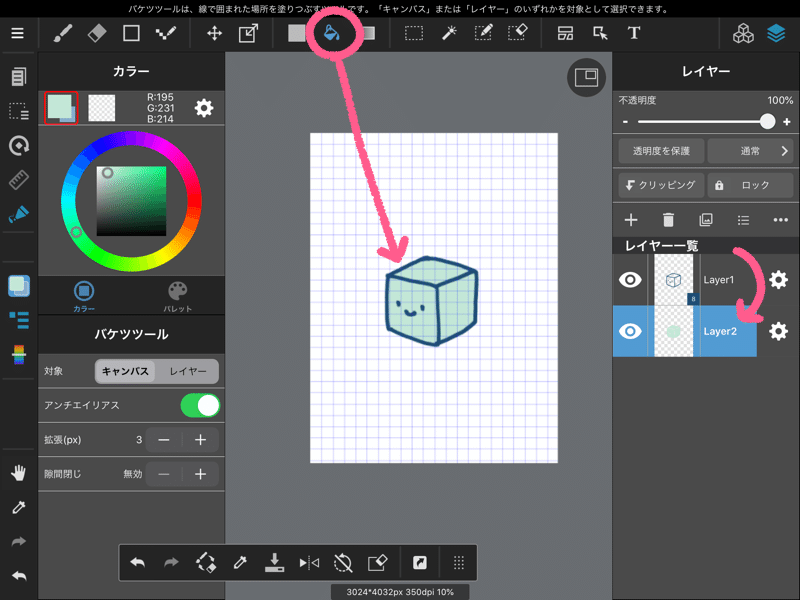Switch to the パレット tab
This screenshot has height=600, width=800.
pos(178,296)
